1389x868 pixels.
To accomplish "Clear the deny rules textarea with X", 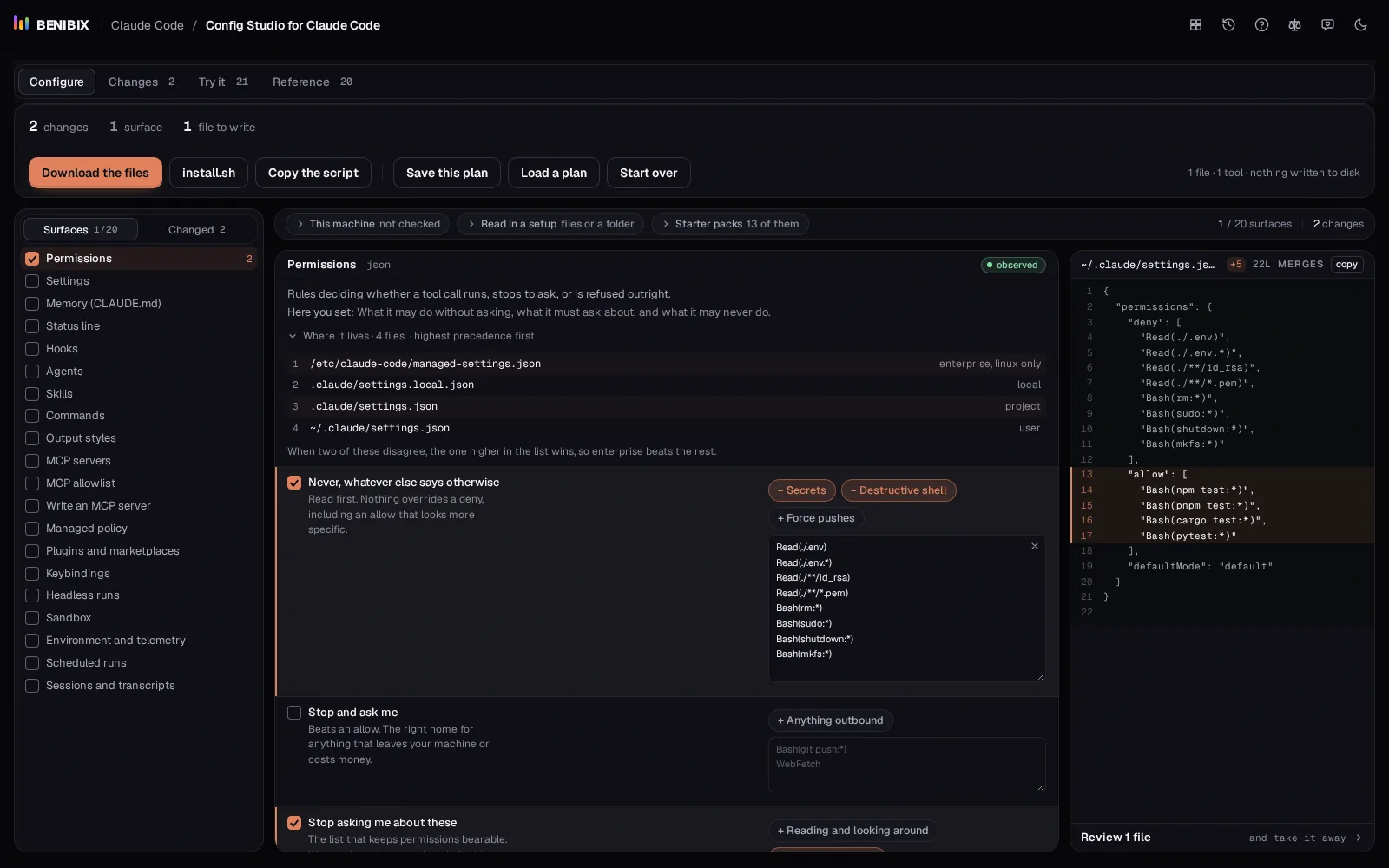I will (1035, 546).
